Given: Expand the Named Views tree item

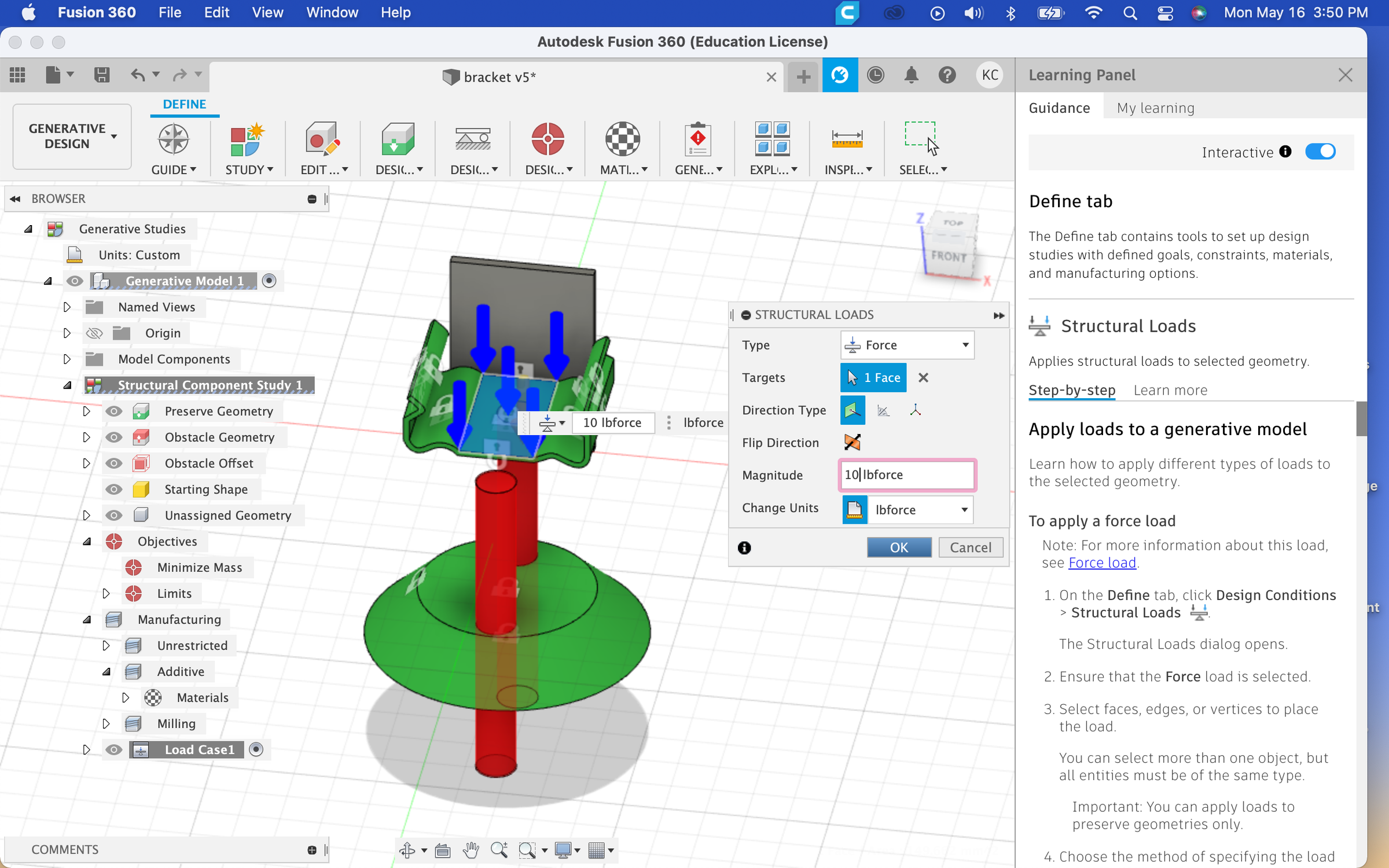Looking at the screenshot, I should click(67, 307).
